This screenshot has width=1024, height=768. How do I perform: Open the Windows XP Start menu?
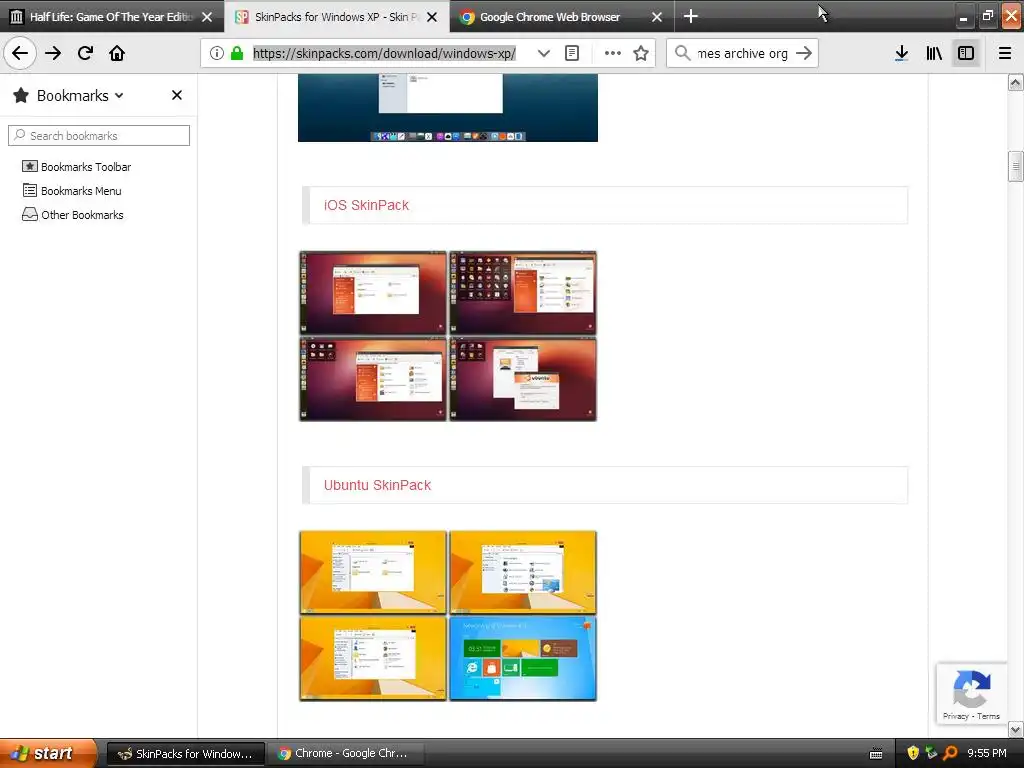click(48, 753)
